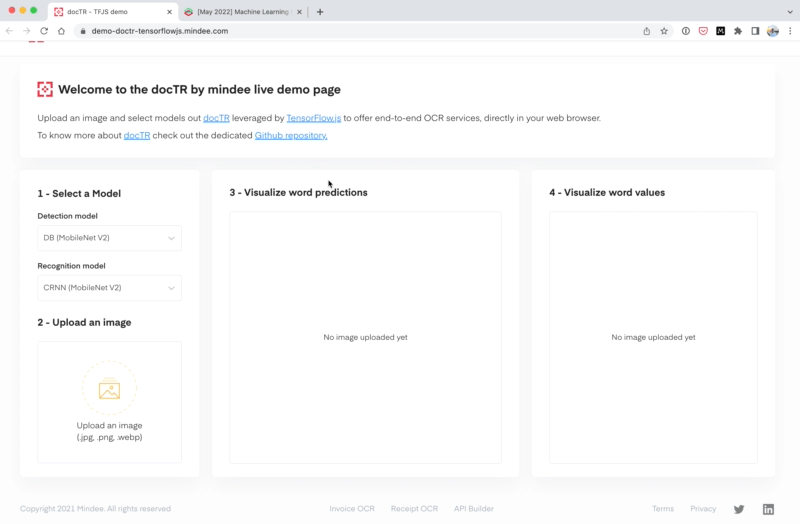The width and height of the screenshot is (800, 524).
Task: Click the 'Detection model' label
Action: tap(67, 216)
